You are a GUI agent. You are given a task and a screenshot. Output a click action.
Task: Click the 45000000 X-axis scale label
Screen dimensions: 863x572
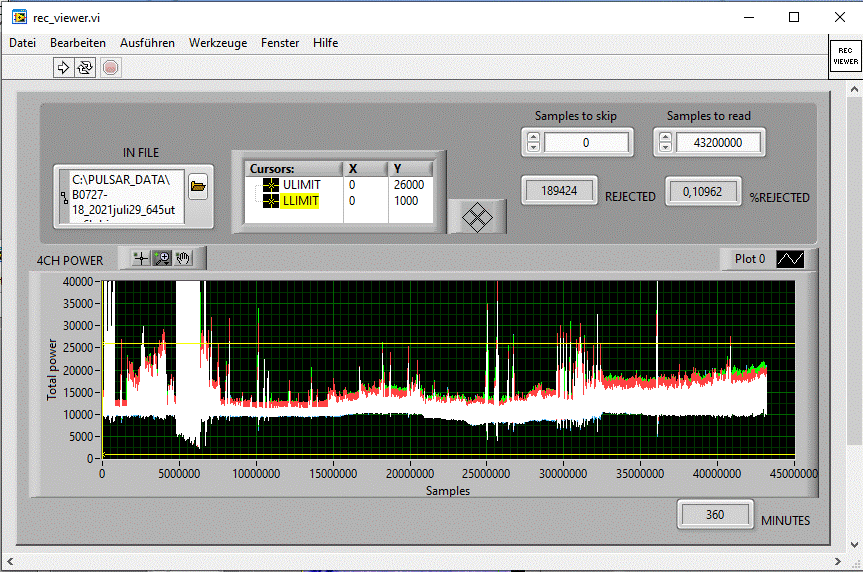tap(793, 473)
